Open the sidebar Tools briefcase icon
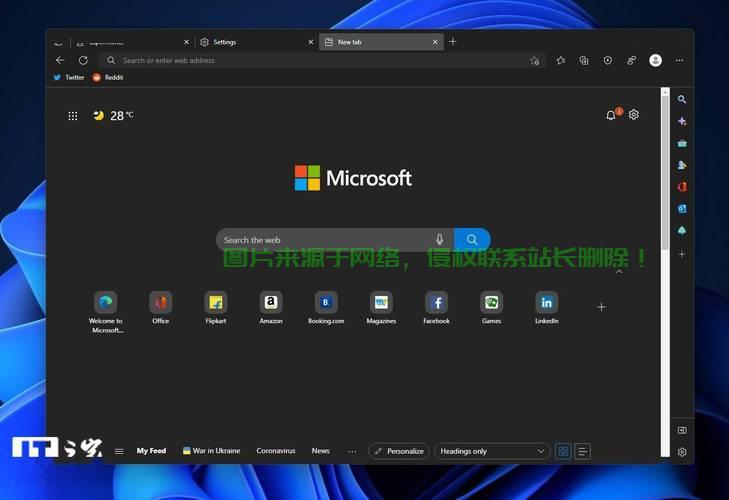The width and height of the screenshot is (729, 500). [682, 143]
